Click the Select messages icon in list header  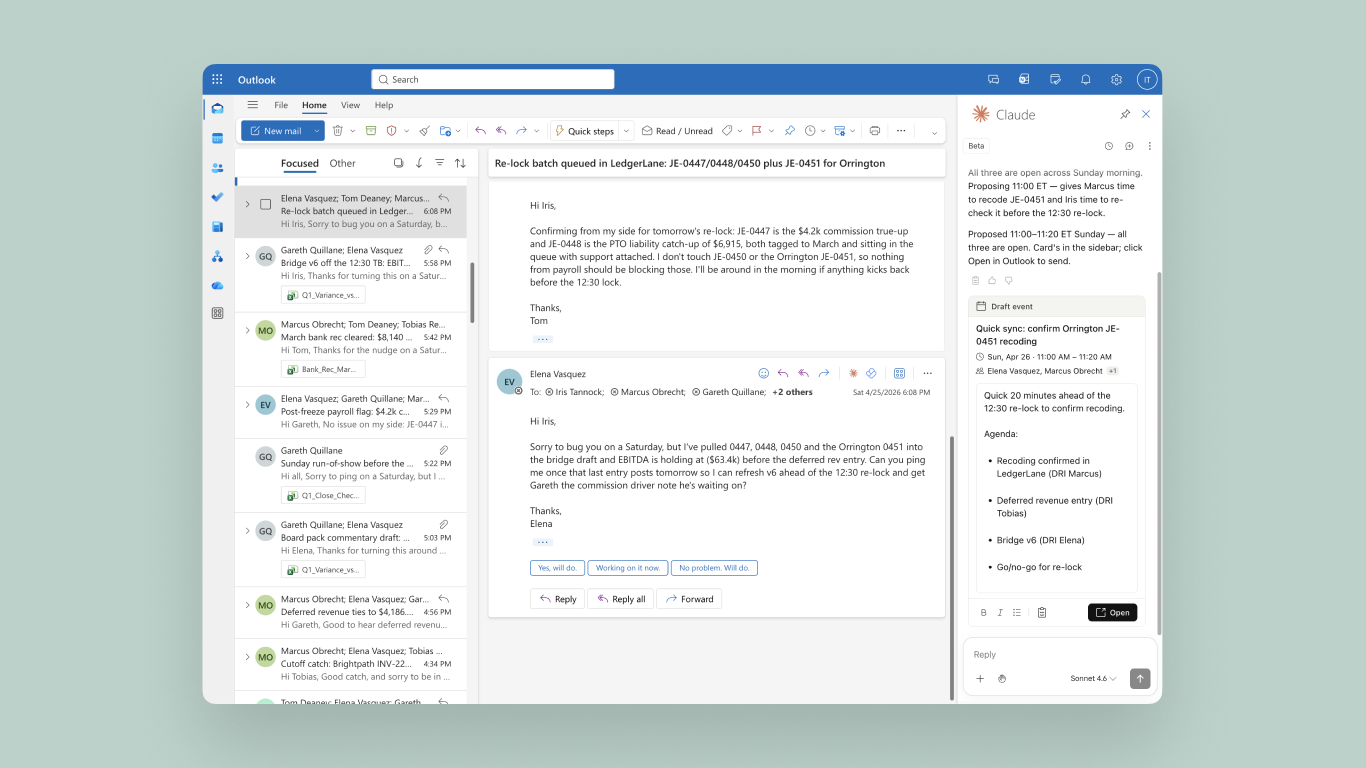[x=398, y=163]
